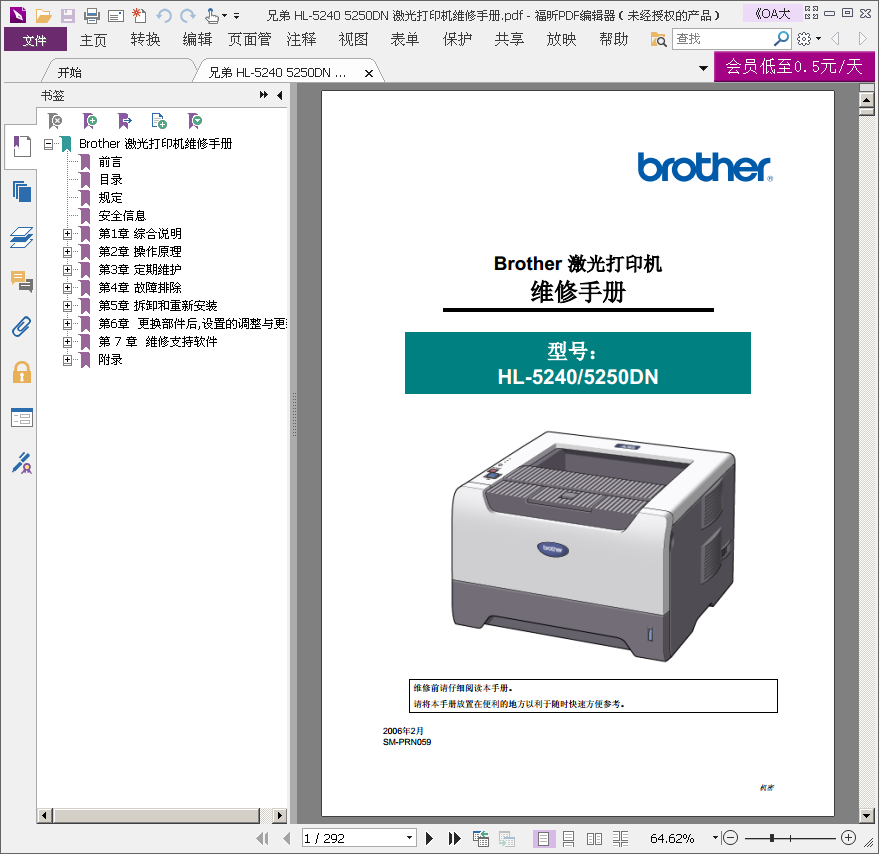Open the 目录 bookmark
This screenshot has height=854, width=879.
click(x=110, y=180)
